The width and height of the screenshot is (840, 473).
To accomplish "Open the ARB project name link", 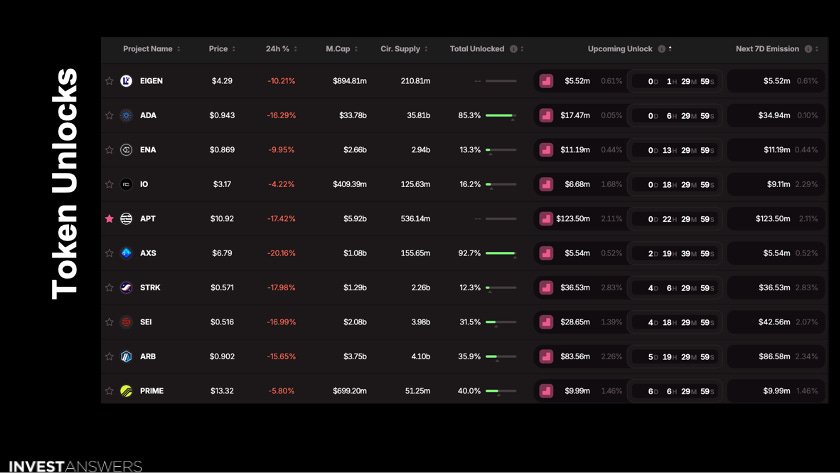I will [148, 356].
